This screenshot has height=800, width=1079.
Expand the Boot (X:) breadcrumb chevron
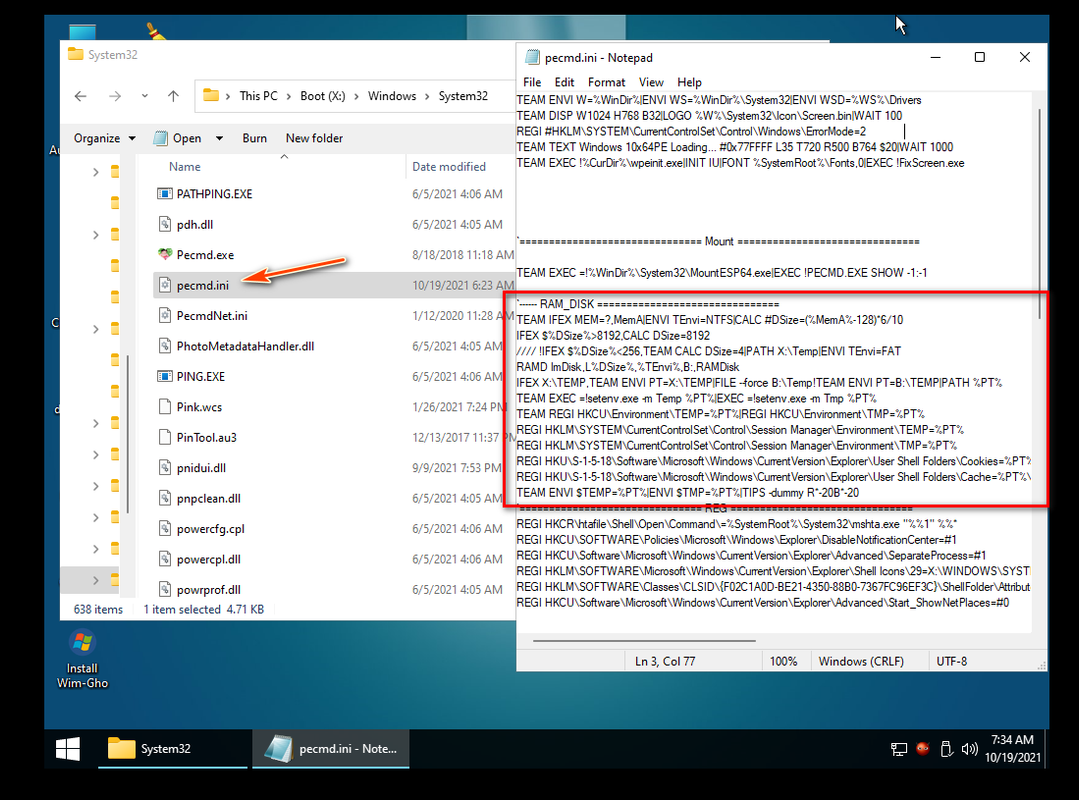click(x=356, y=96)
